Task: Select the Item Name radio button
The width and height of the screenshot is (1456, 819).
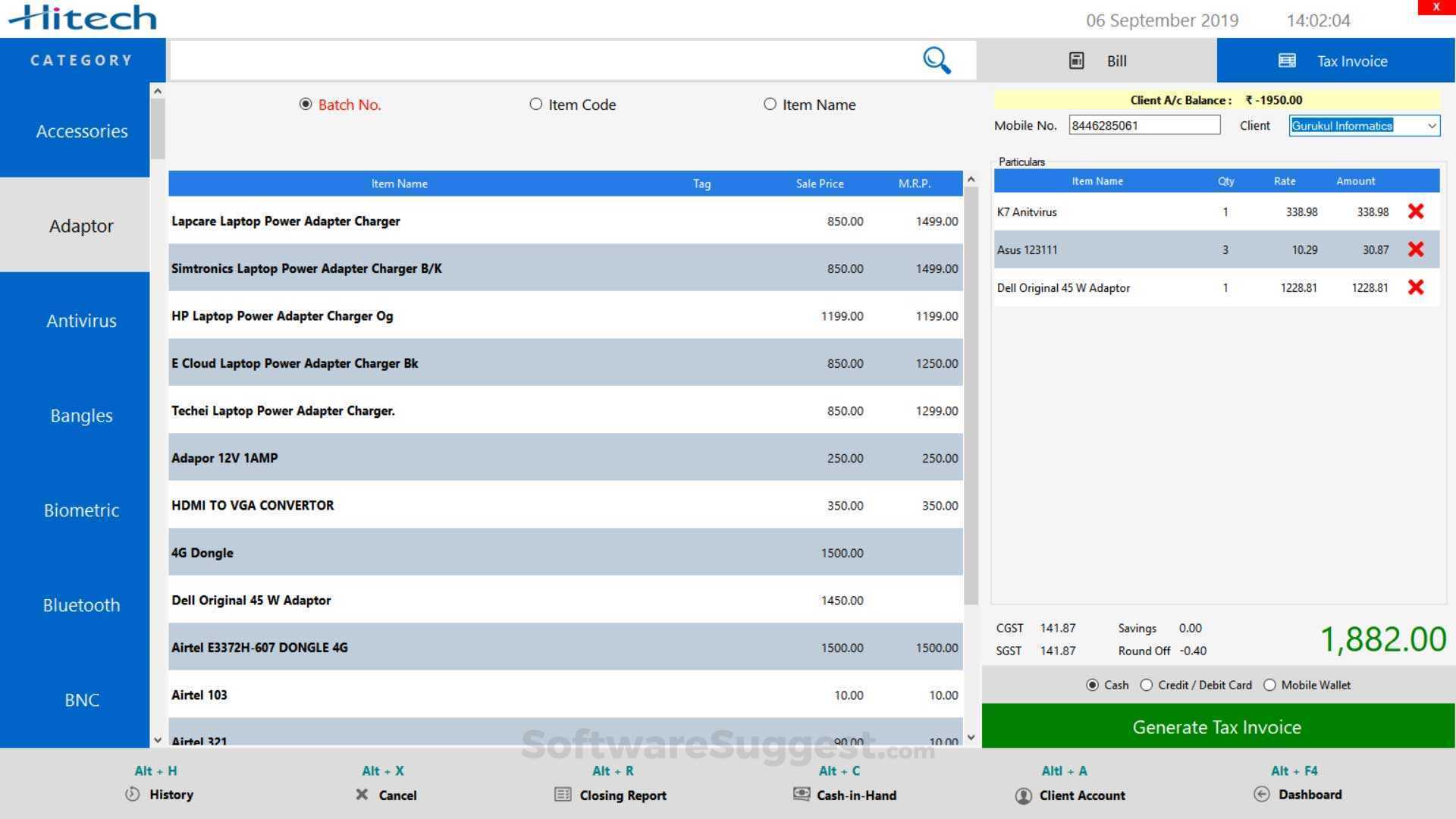Action: (770, 104)
